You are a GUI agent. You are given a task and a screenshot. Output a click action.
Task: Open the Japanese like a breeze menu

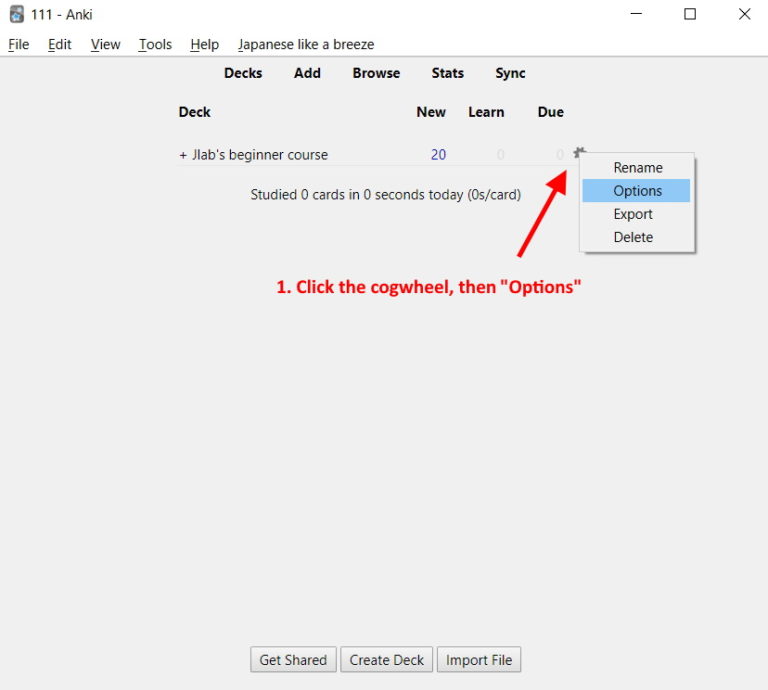click(306, 44)
